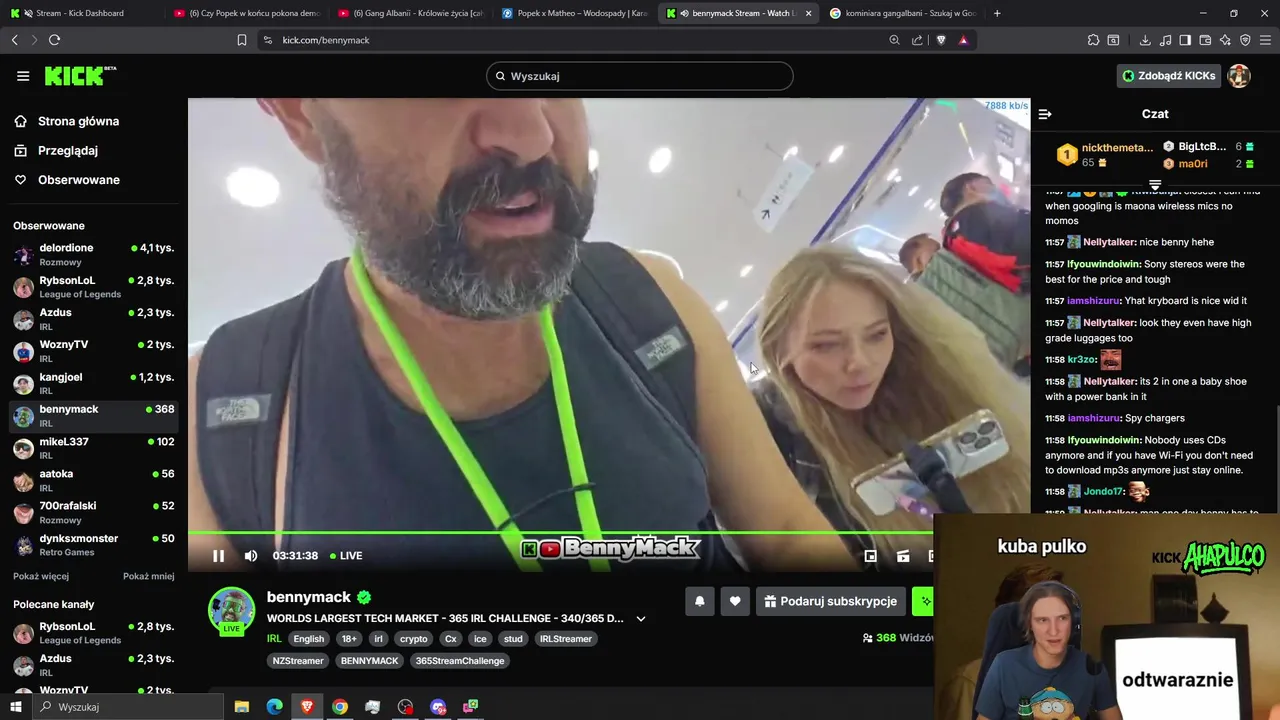This screenshot has width=1280, height=720.
Task: Open the bennymack live avatar
Action: [231, 611]
